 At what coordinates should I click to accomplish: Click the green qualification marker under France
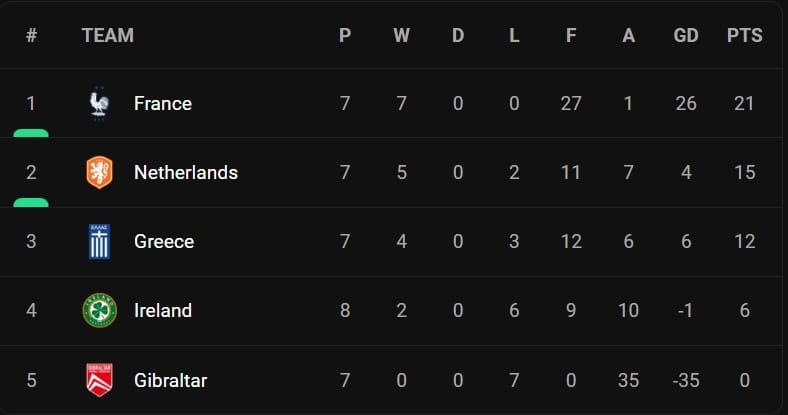(x=31, y=133)
